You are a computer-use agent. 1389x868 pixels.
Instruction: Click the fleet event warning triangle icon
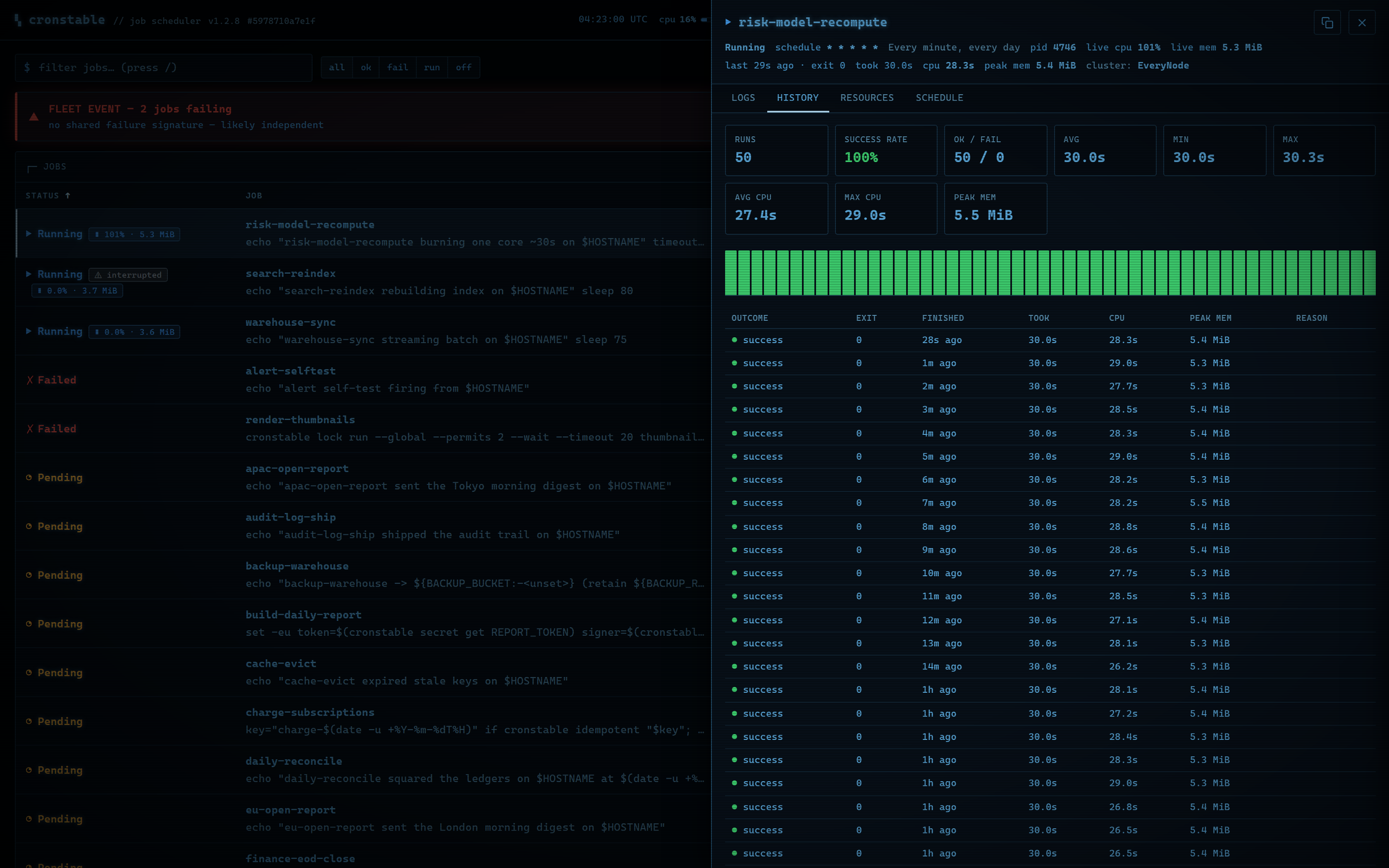pyautogui.click(x=34, y=117)
